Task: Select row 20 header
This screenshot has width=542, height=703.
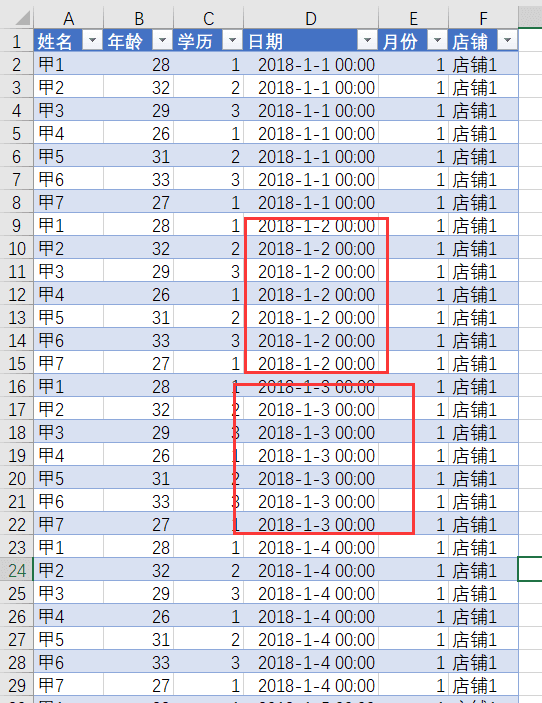Action: point(17,478)
